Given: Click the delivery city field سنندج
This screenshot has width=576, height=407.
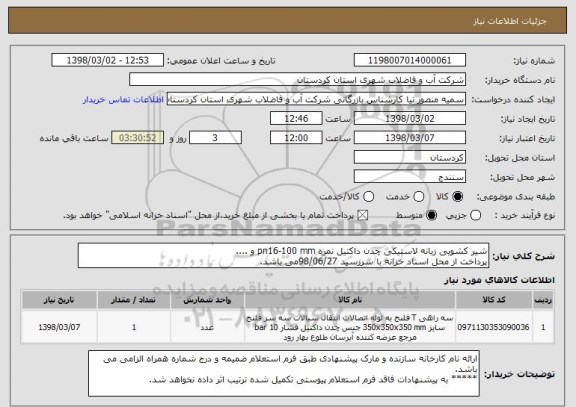Looking at the screenshot, I should tap(410, 177).
